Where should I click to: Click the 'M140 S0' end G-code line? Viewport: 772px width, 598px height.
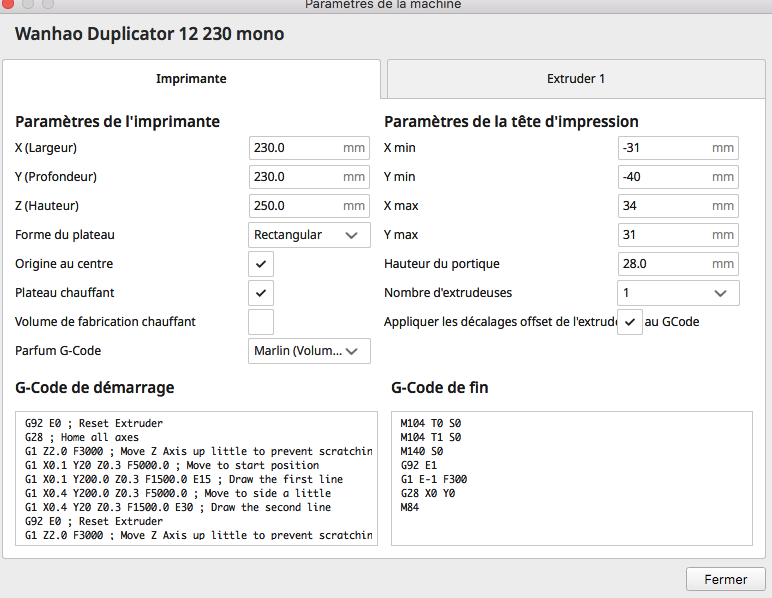[x=421, y=451]
